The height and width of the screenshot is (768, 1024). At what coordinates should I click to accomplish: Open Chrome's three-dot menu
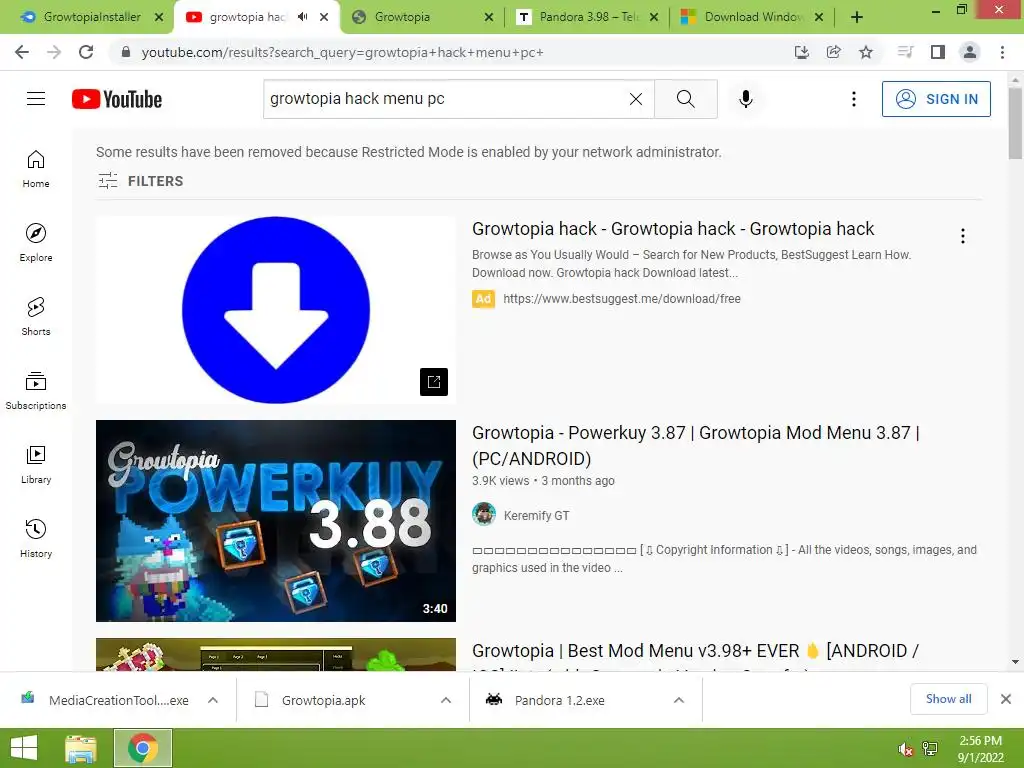tap(1002, 52)
